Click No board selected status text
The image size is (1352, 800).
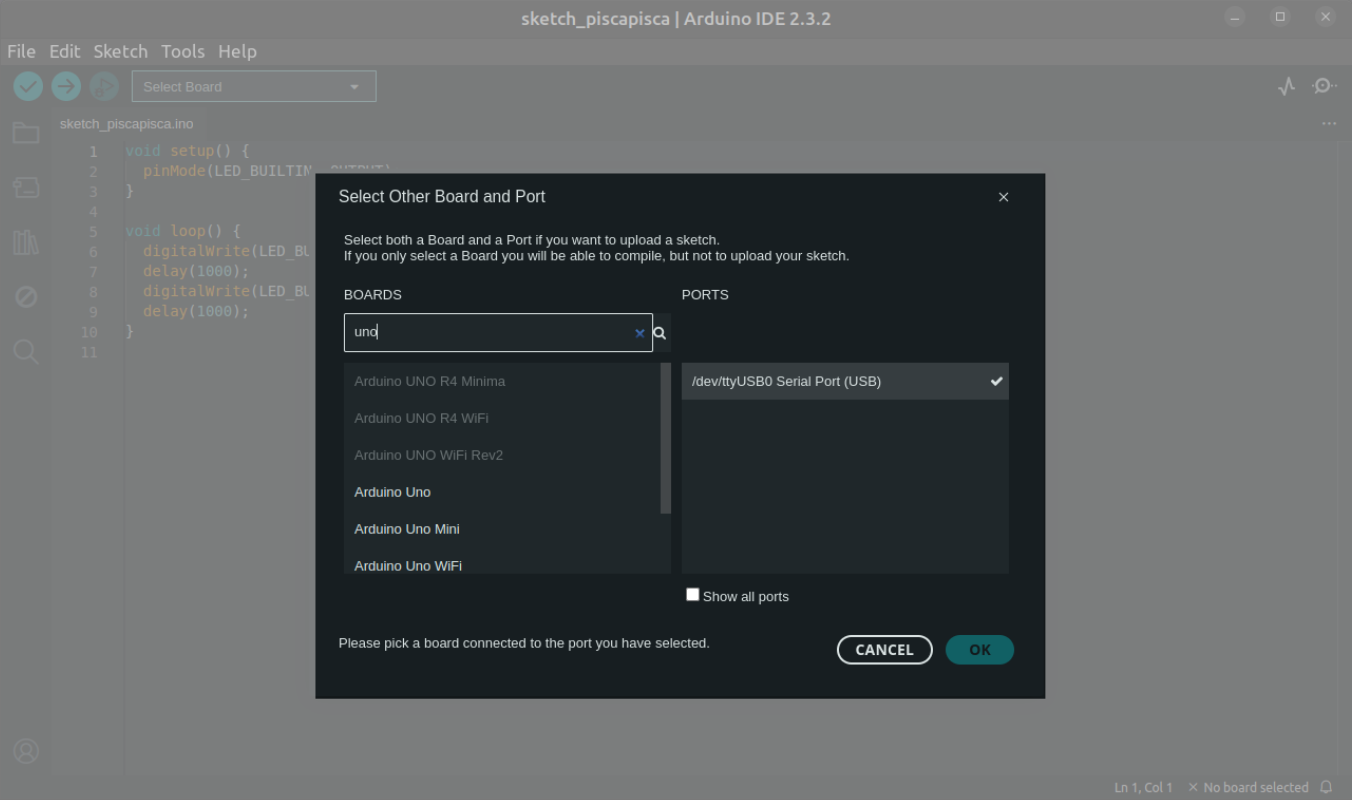pos(1256,787)
